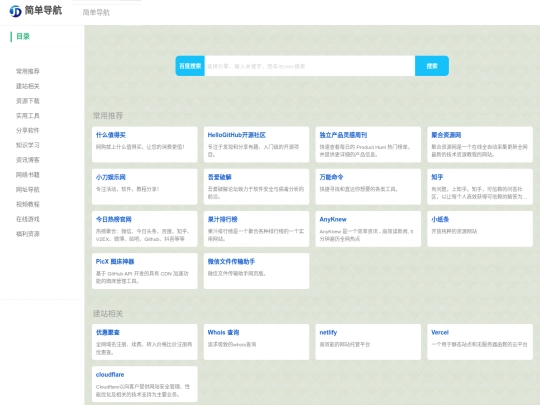Open 知识学习 in the sidebar
The width and height of the screenshot is (540, 405).
click(x=28, y=145)
